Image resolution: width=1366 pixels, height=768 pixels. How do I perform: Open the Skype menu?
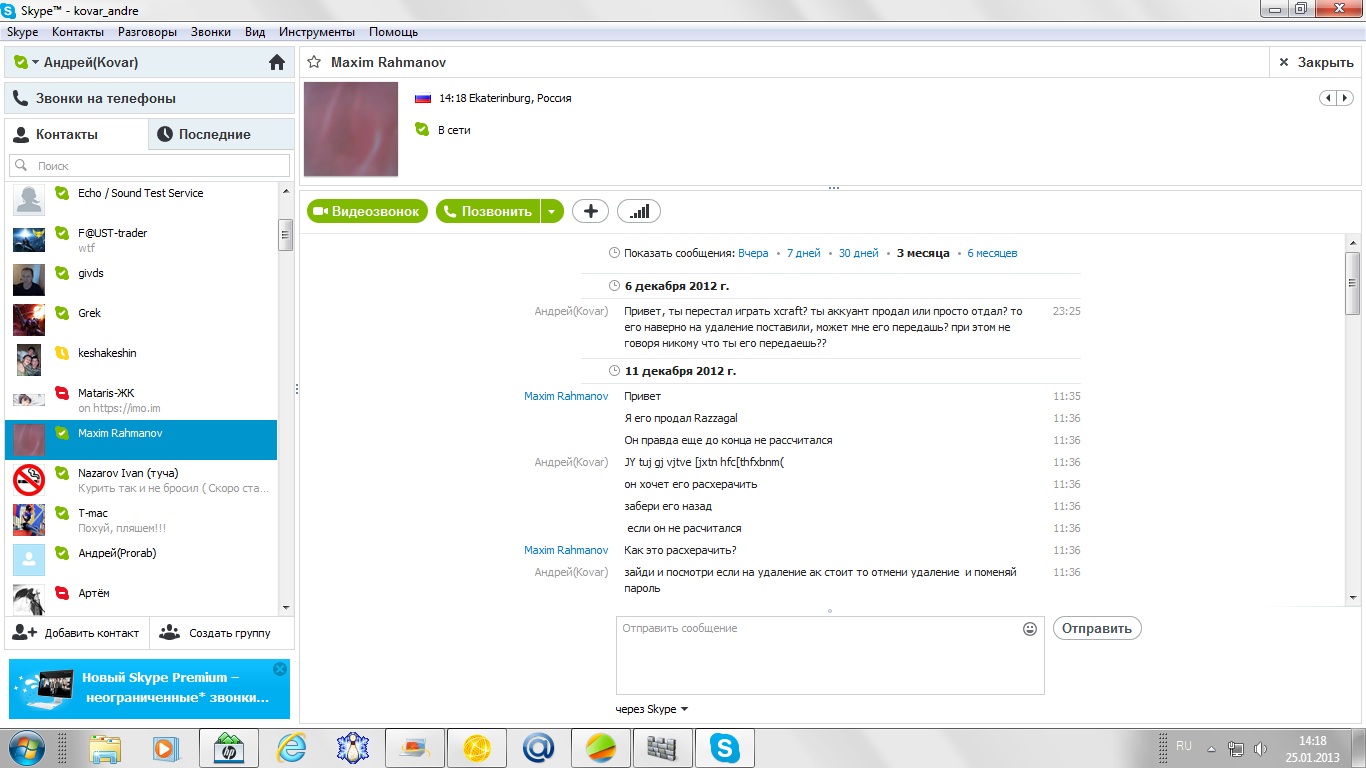[23, 32]
